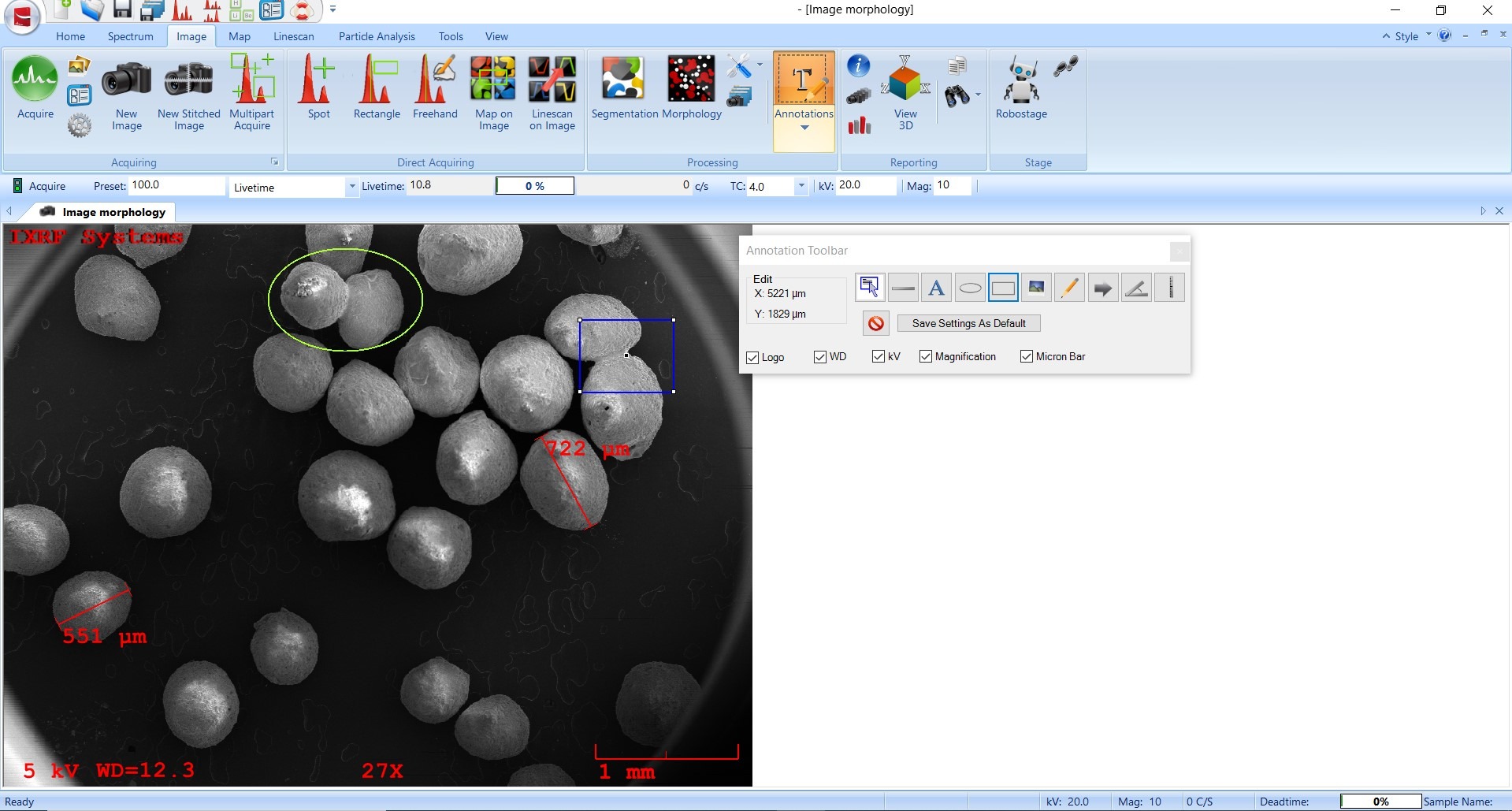Image resolution: width=1512 pixels, height=811 pixels.
Task: Open View 3D
Action: pos(905,92)
